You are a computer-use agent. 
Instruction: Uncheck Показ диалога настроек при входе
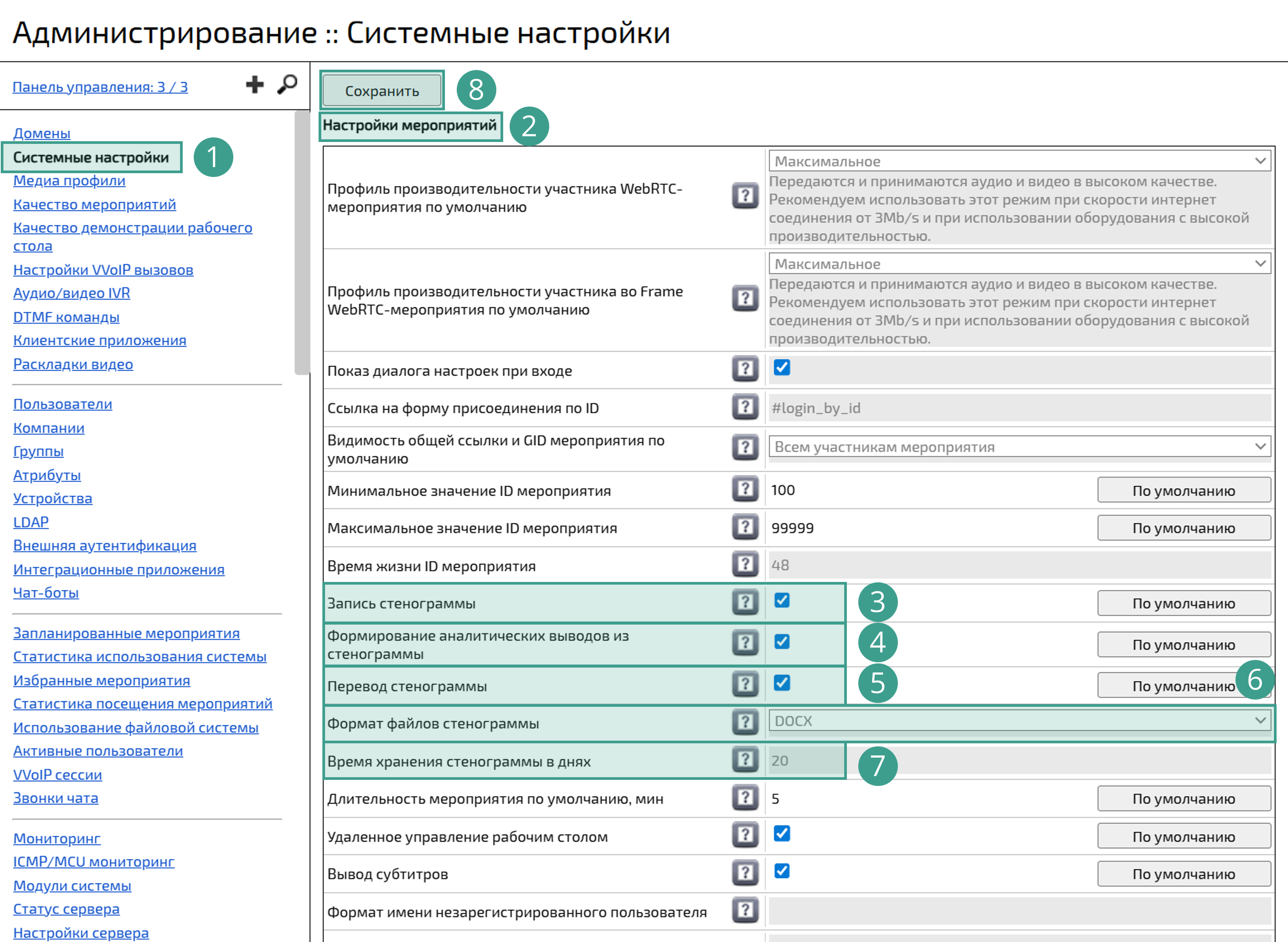click(x=782, y=368)
